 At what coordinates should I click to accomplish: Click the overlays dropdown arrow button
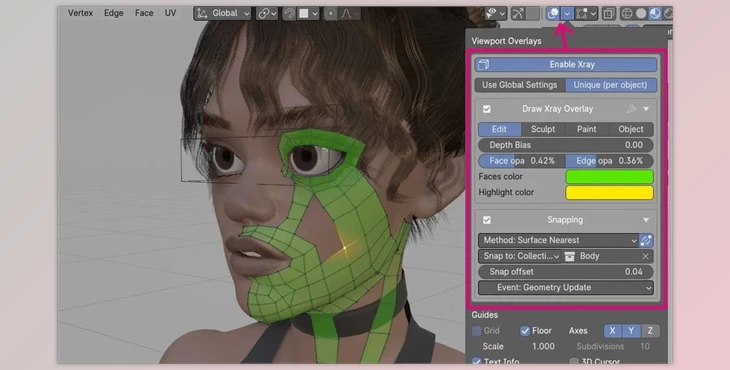[x=567, y=13]
